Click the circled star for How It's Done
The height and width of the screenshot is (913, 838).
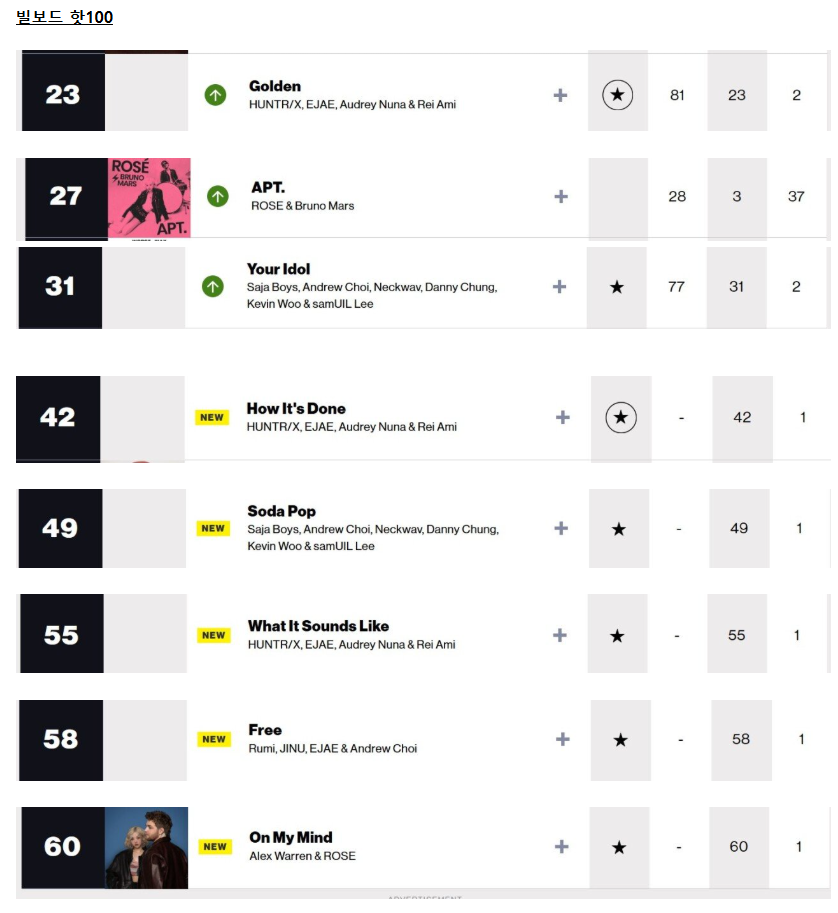pyautogui.click(x=621, y=417)
